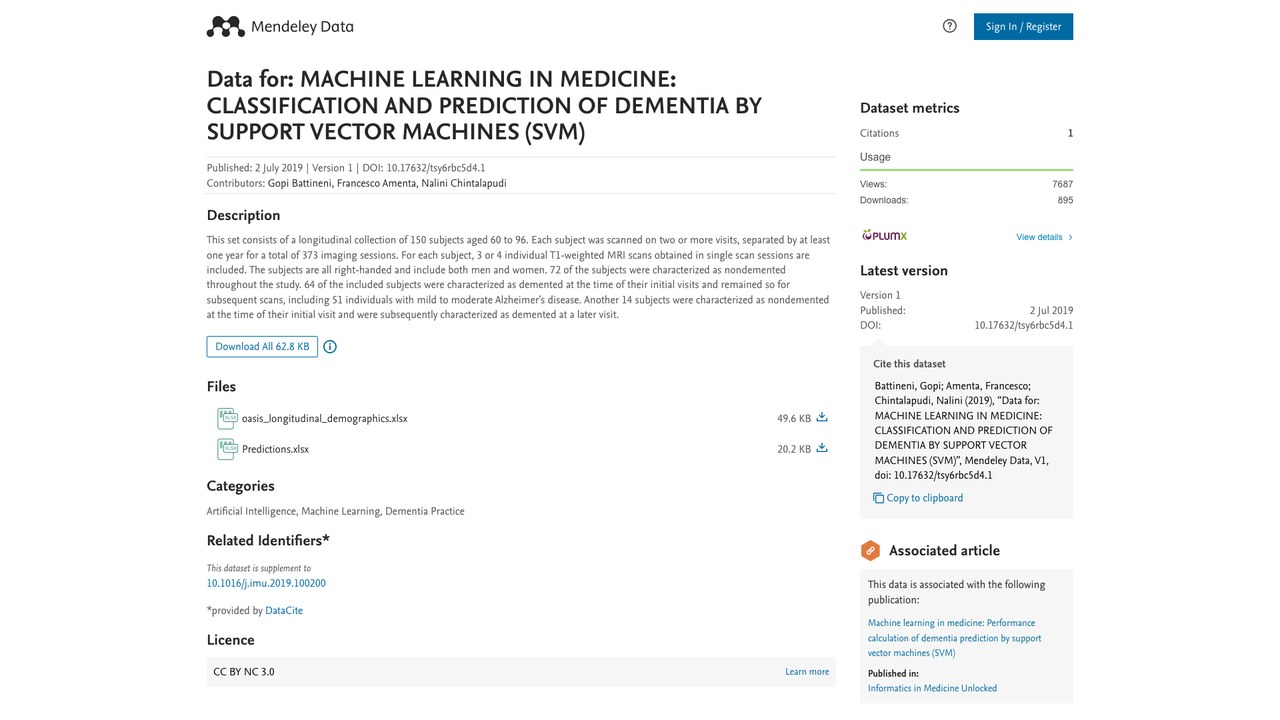Image resolution: width=1280 pixels, height=720 pixels.
Task: Click the PlumX logo
Action: tap(884, 236)
